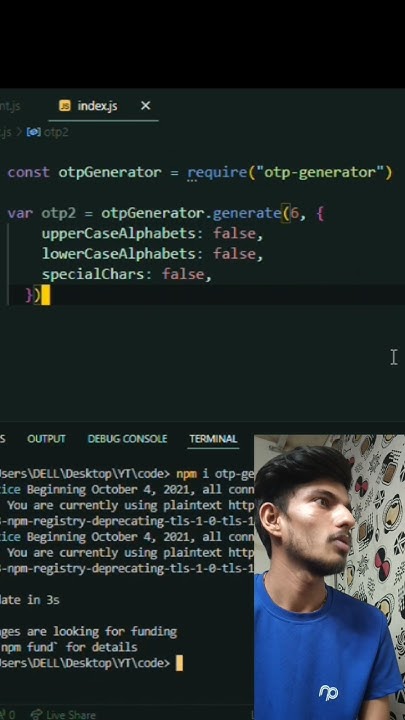This screenshot has height=720, width=405.
Task: Click the JS file icon on index.js tab
Action: pos(65,106)
